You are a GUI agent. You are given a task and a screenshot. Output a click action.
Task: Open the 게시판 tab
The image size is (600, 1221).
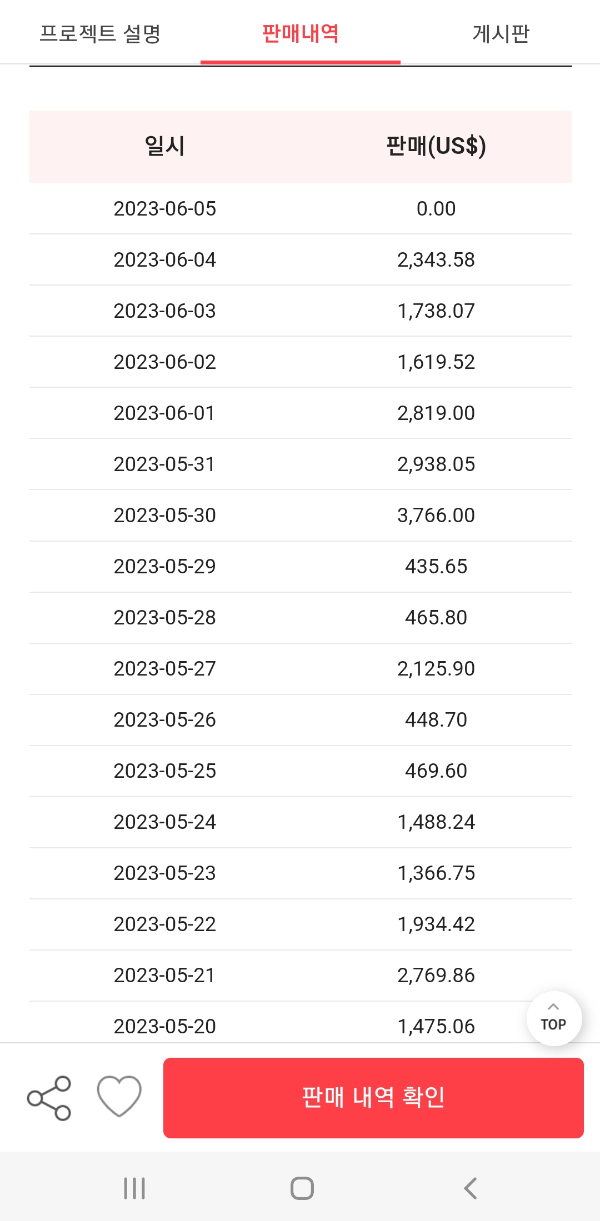[x=500, y=32]
